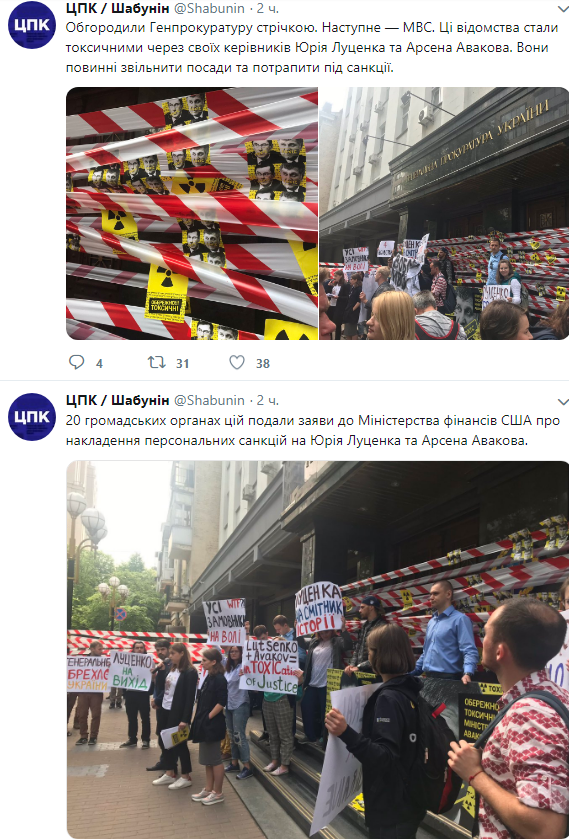Open the second tweet's '2 ч.' timestamp
The height and width of the screenshot is (839, 569).
click(x=268, y=400)
